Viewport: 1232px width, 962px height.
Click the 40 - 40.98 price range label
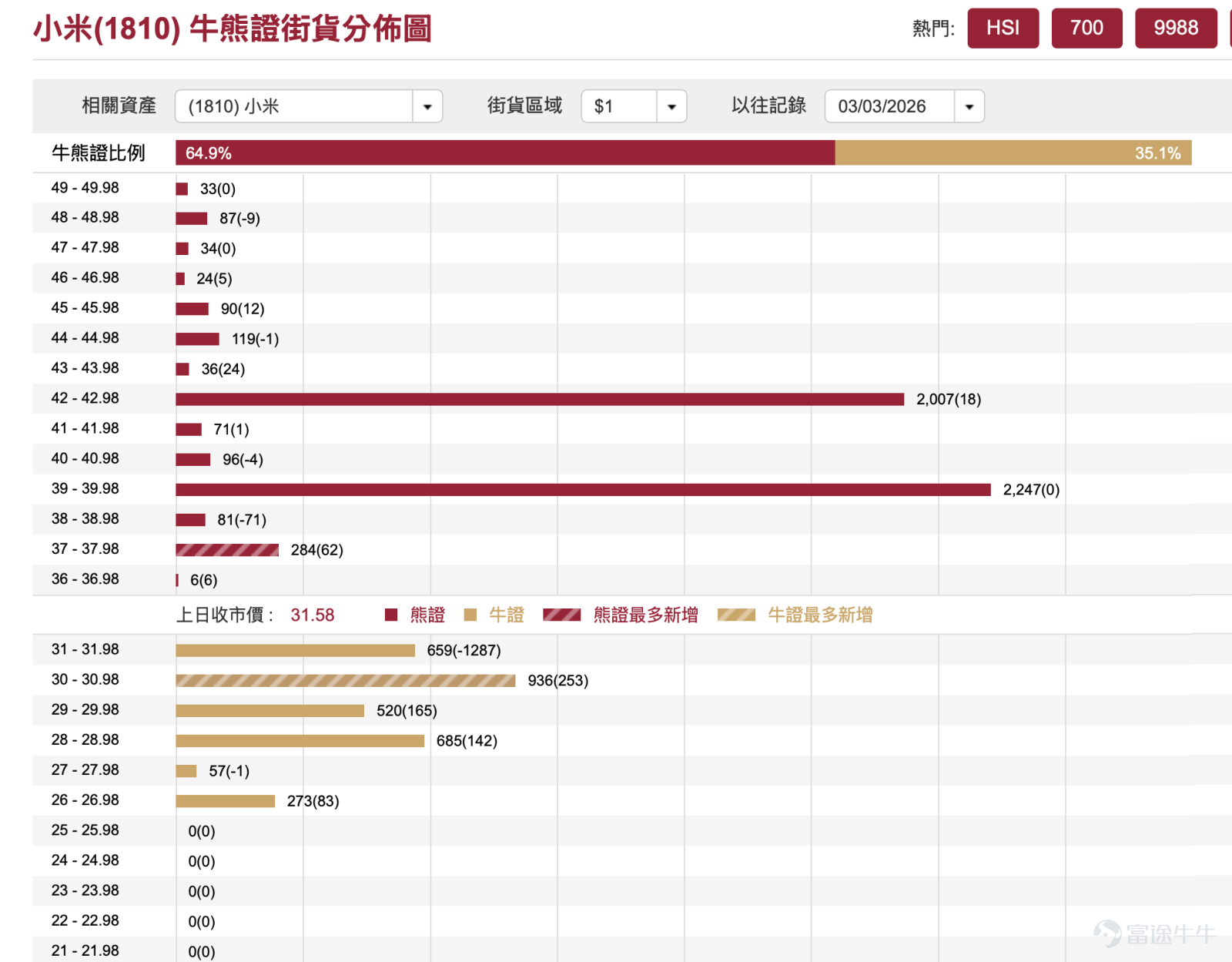coord(85,459)
